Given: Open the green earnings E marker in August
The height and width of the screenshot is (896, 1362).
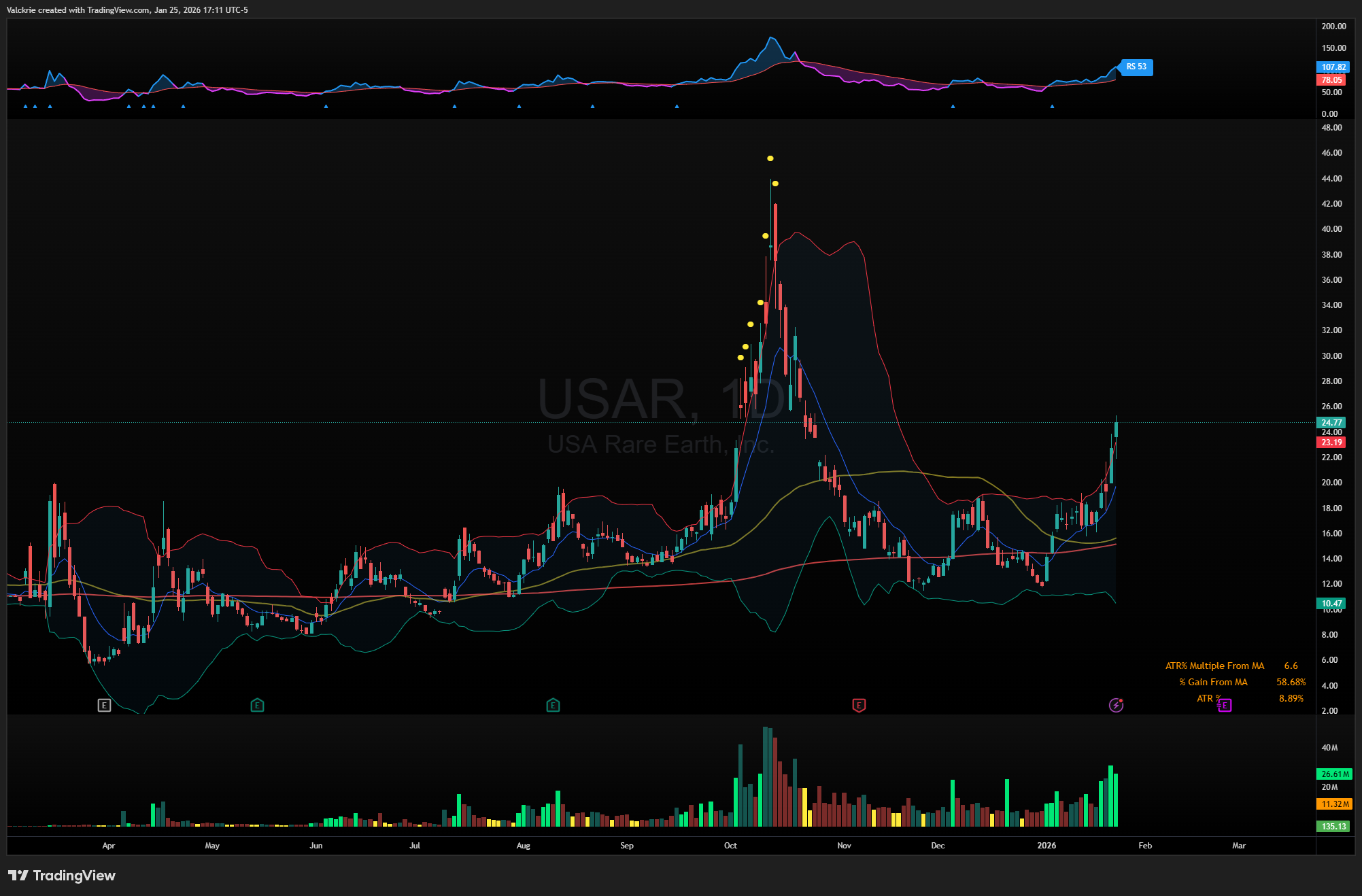Looking at the screenshot, I should [553, 706].
